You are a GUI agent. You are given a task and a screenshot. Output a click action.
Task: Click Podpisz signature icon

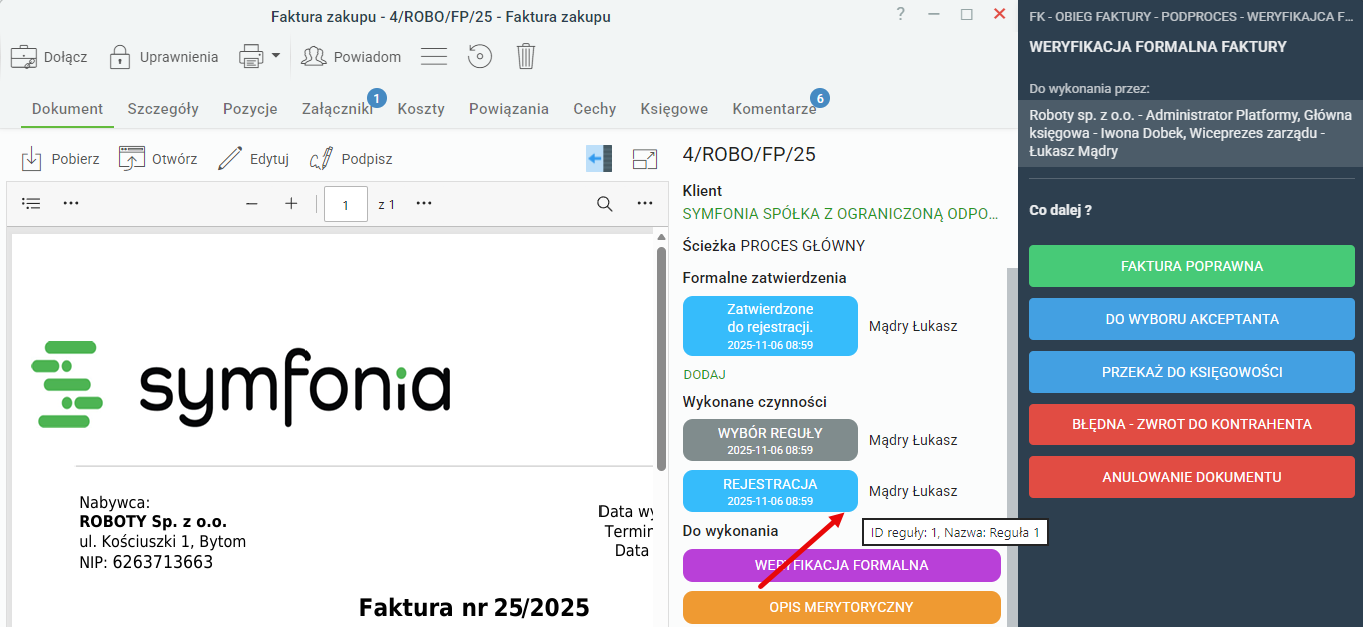point(322,158)
